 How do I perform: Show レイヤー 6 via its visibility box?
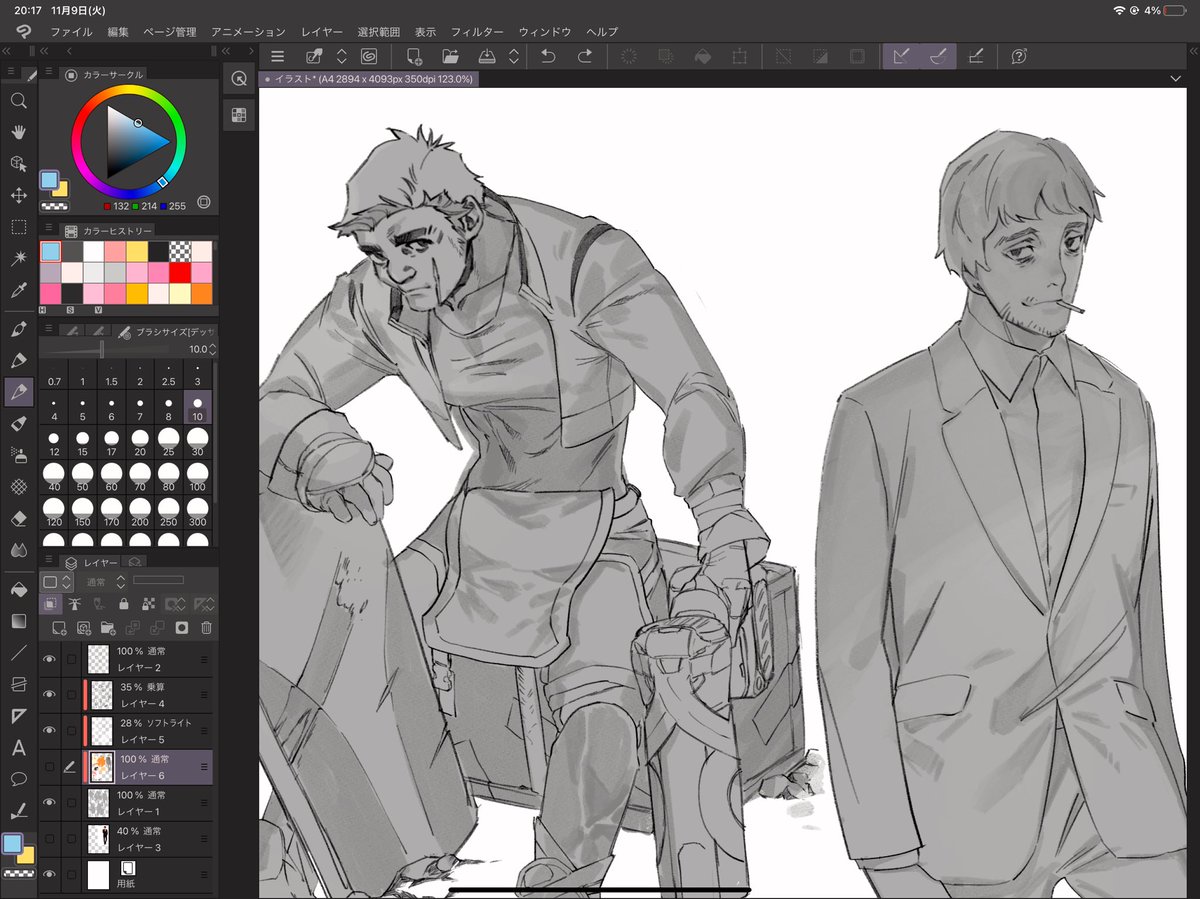49,767
